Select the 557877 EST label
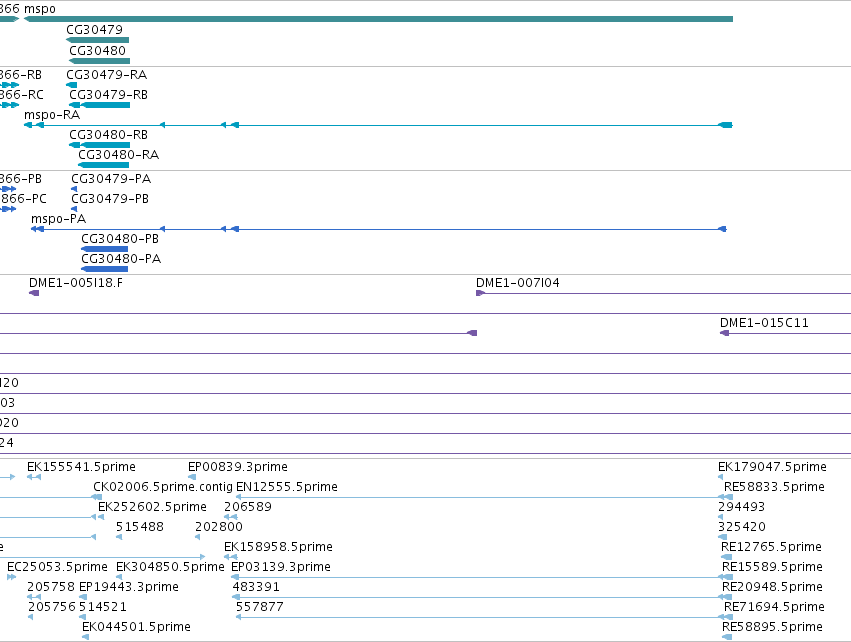The image size is (851, 642). (x=259, y=607)
